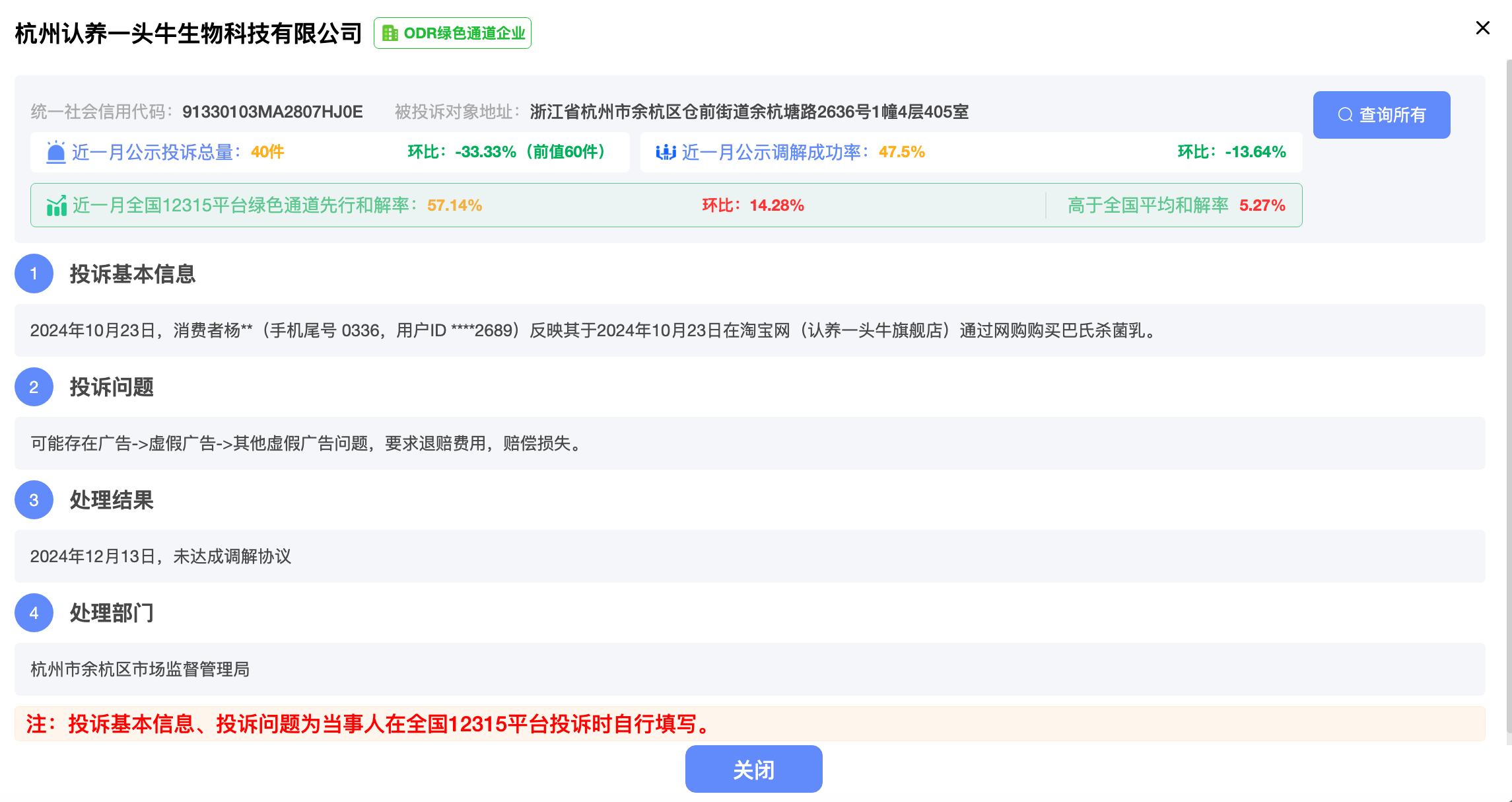Click 环比 -33.33%（前值60件）
The width and height of the screenshot is (1512, 802).
pyautogui.click(x=507, y=152)
